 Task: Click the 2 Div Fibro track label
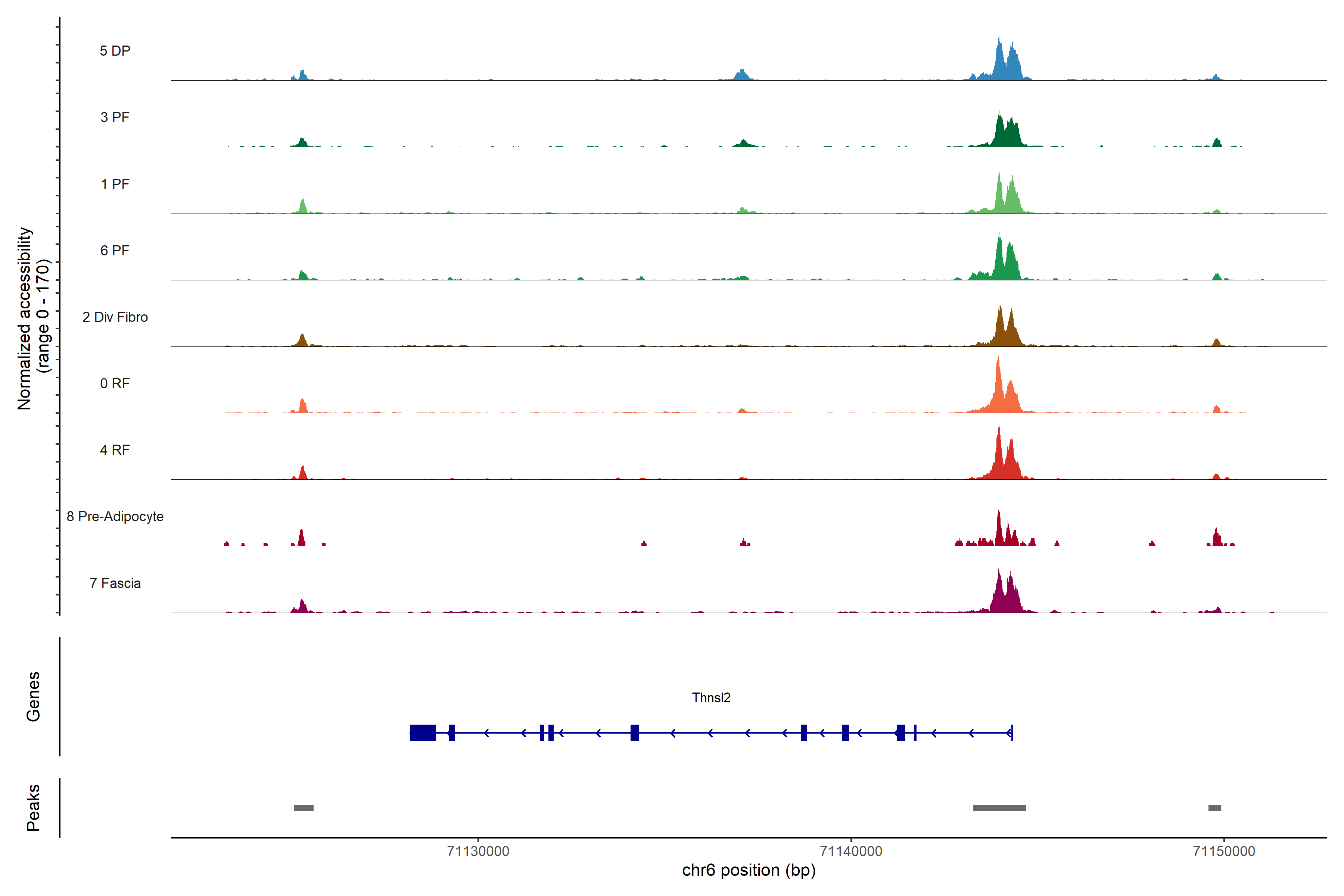[x=115, y=317]
